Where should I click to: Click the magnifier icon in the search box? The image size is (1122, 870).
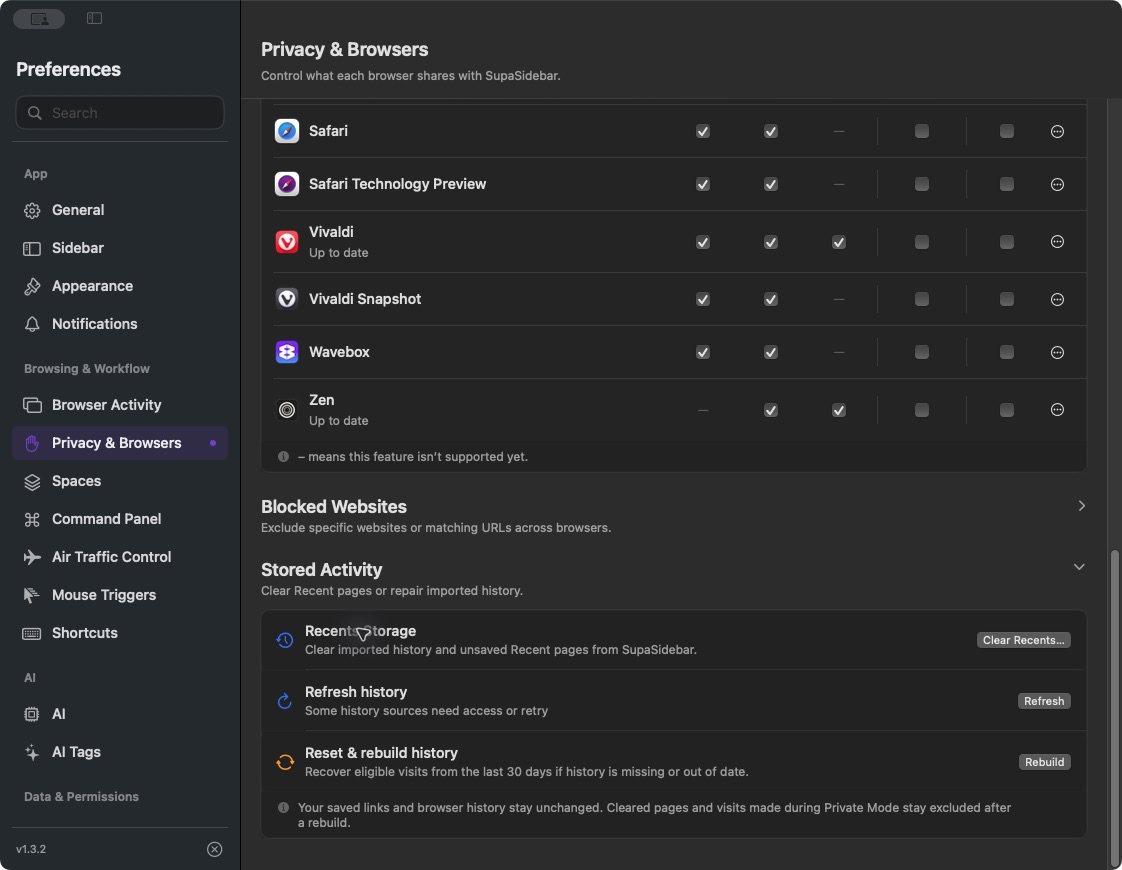[34, 113]
